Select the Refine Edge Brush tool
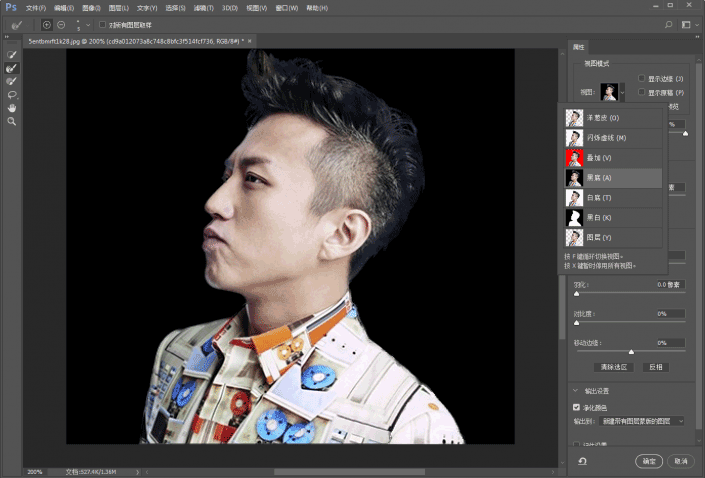 click(12, 68)
